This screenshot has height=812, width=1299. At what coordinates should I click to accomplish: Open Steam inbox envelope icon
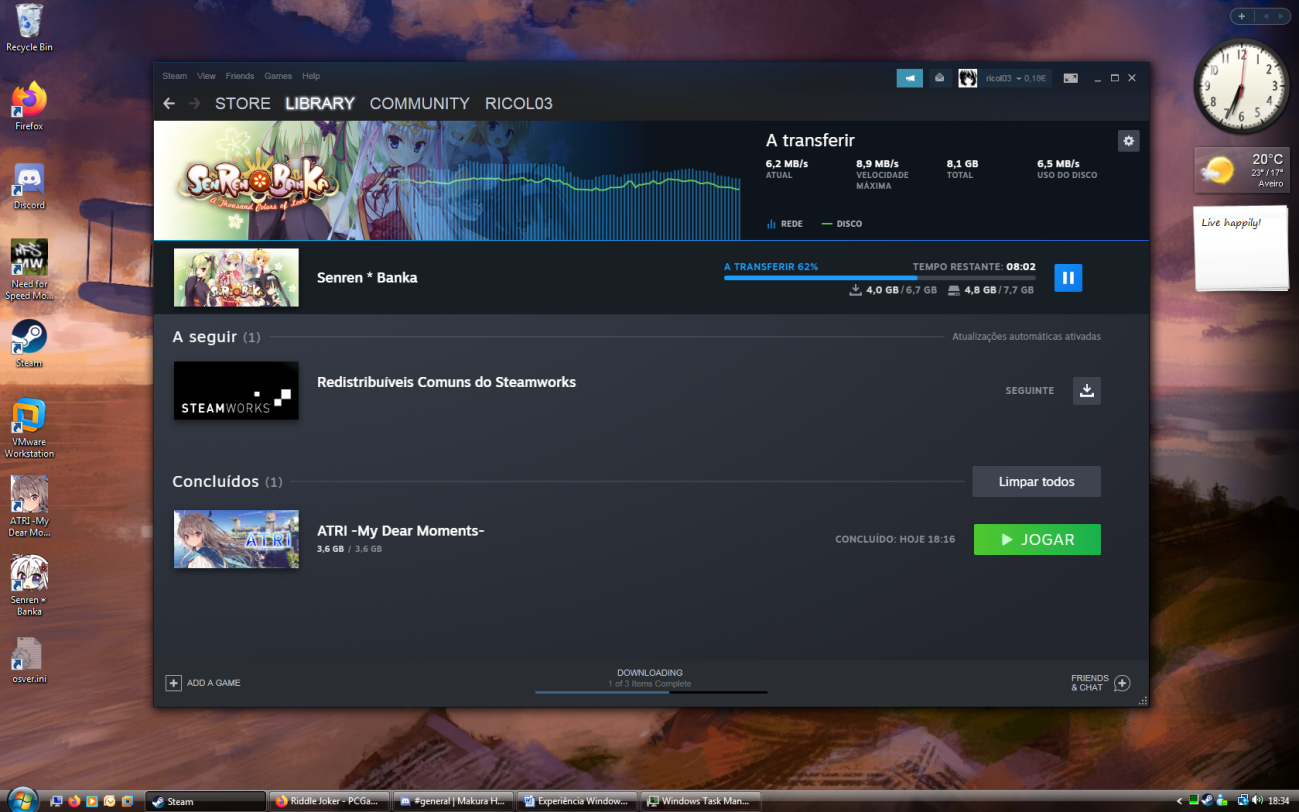coord(940,77)
